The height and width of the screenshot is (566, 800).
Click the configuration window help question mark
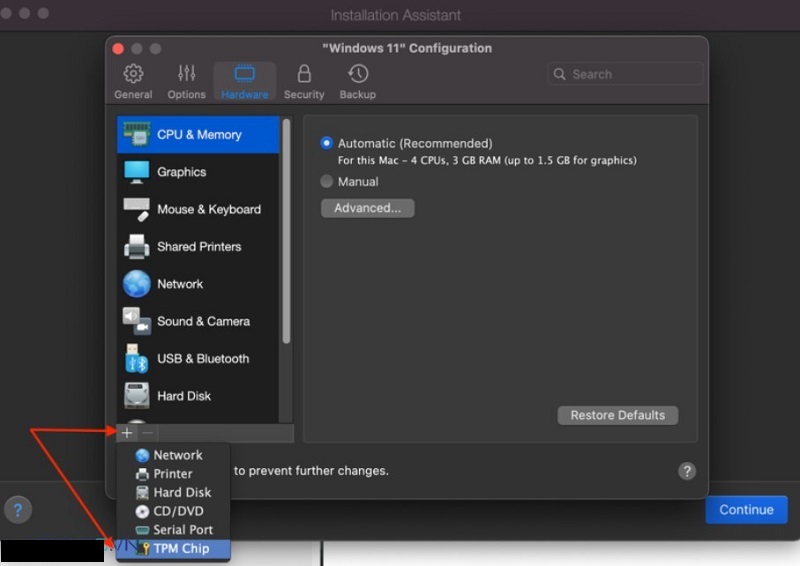click(687, 471)
